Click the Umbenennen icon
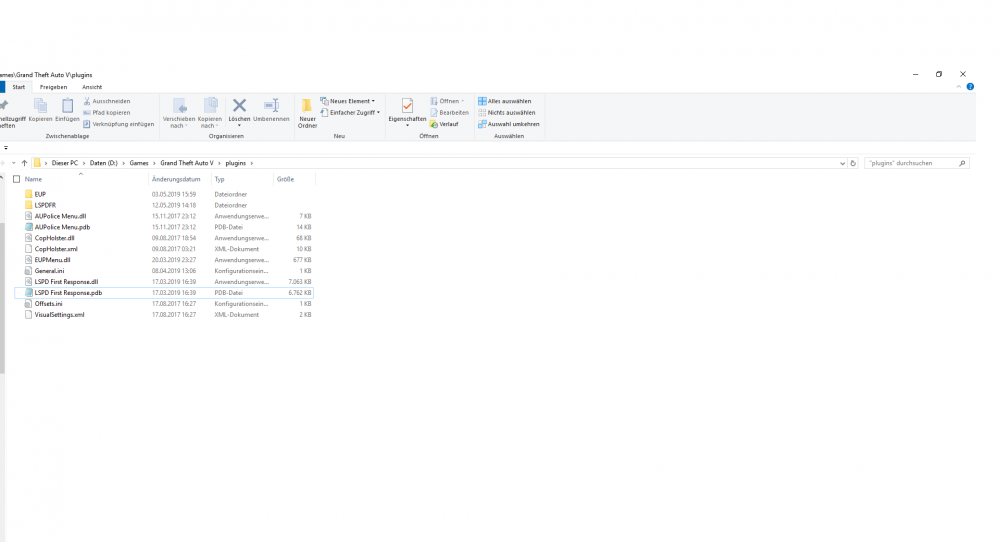 [271, 105]
